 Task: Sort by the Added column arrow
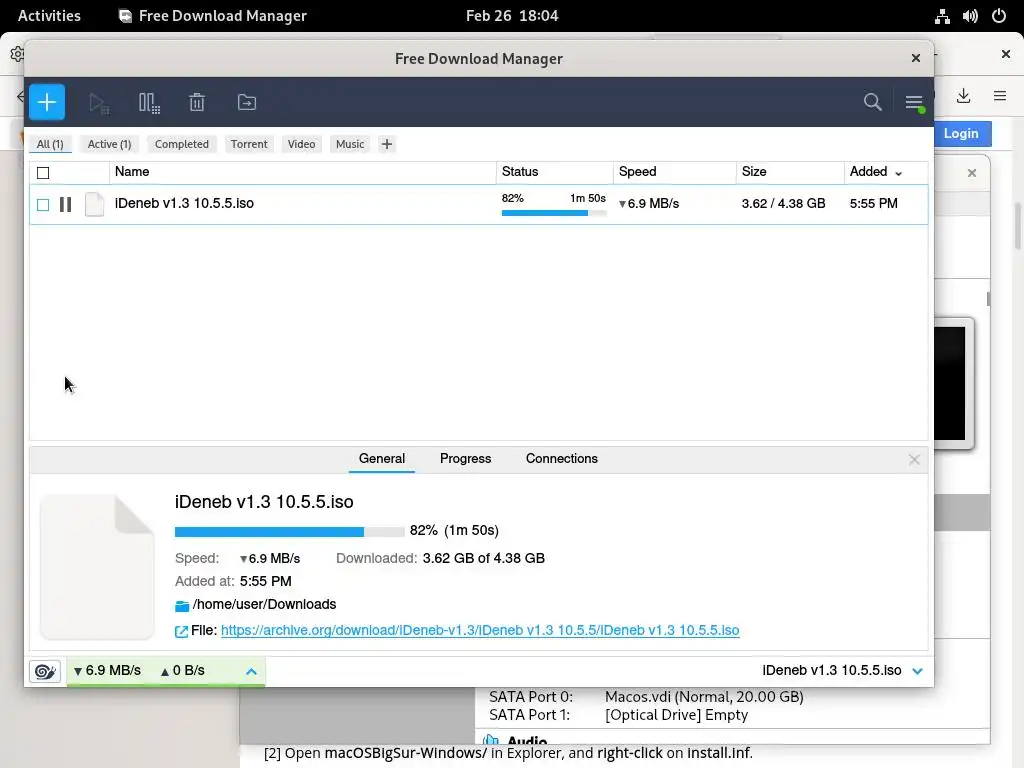[x=899, y=174]
